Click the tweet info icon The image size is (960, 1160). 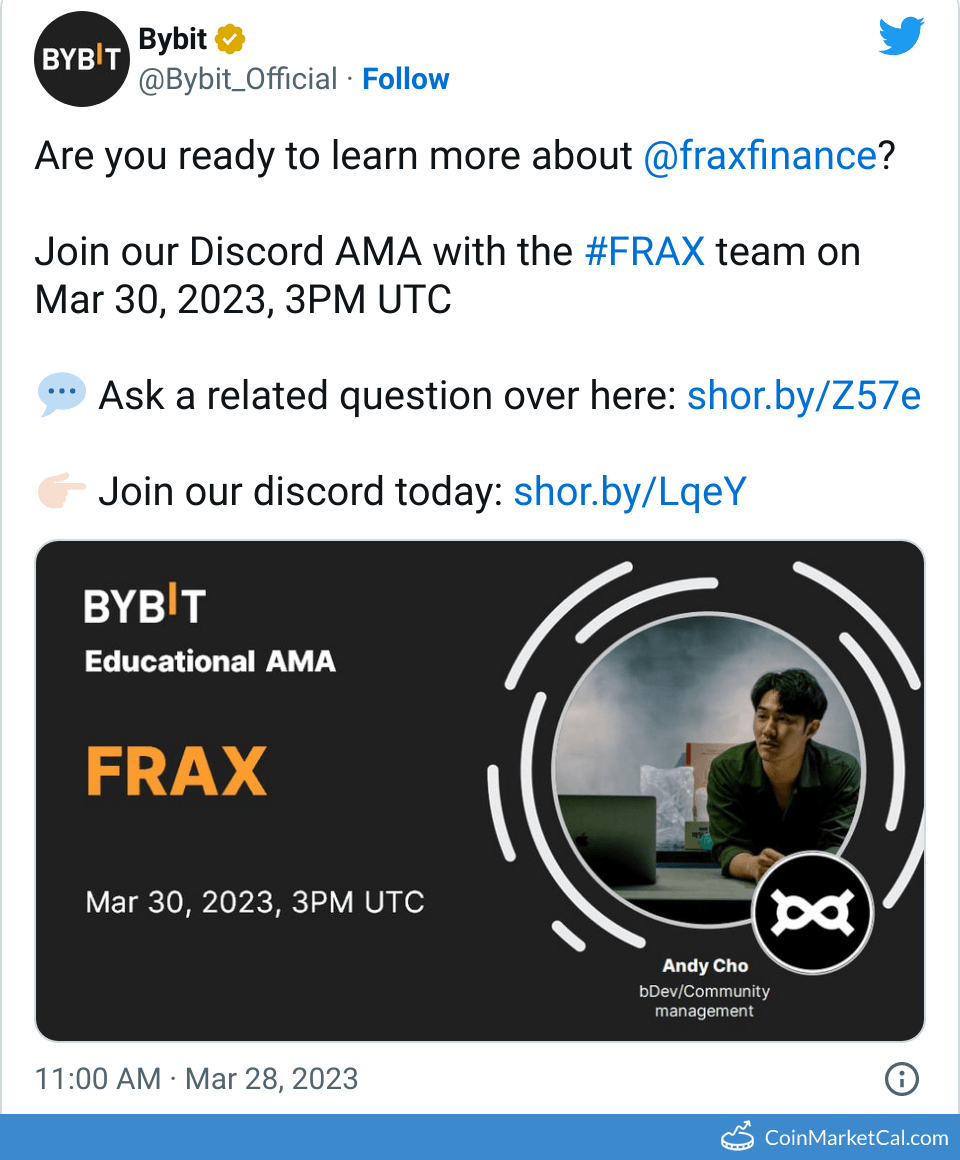tap(901, 1079)
